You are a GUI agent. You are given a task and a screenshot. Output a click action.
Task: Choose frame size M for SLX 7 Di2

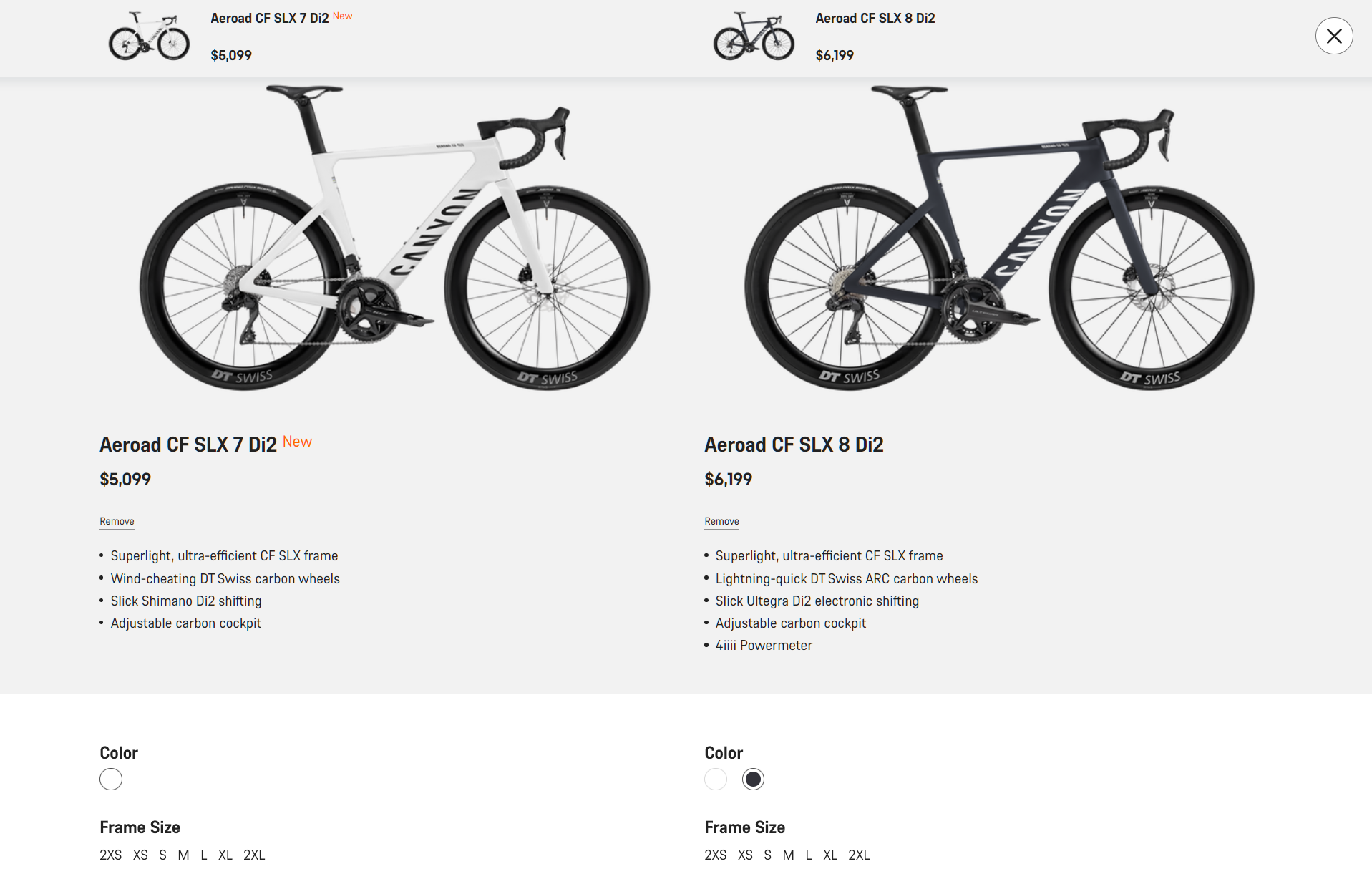tap(183, 855)
